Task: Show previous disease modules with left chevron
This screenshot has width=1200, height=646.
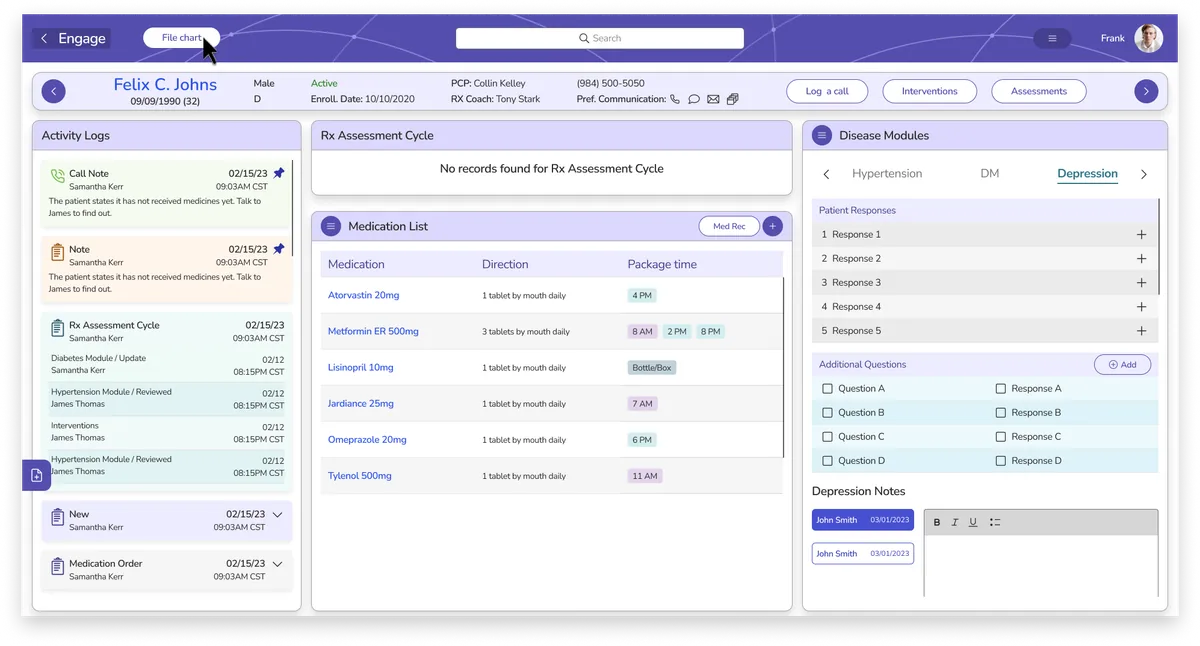Action: pyautogui.click(x=826, y=174)
